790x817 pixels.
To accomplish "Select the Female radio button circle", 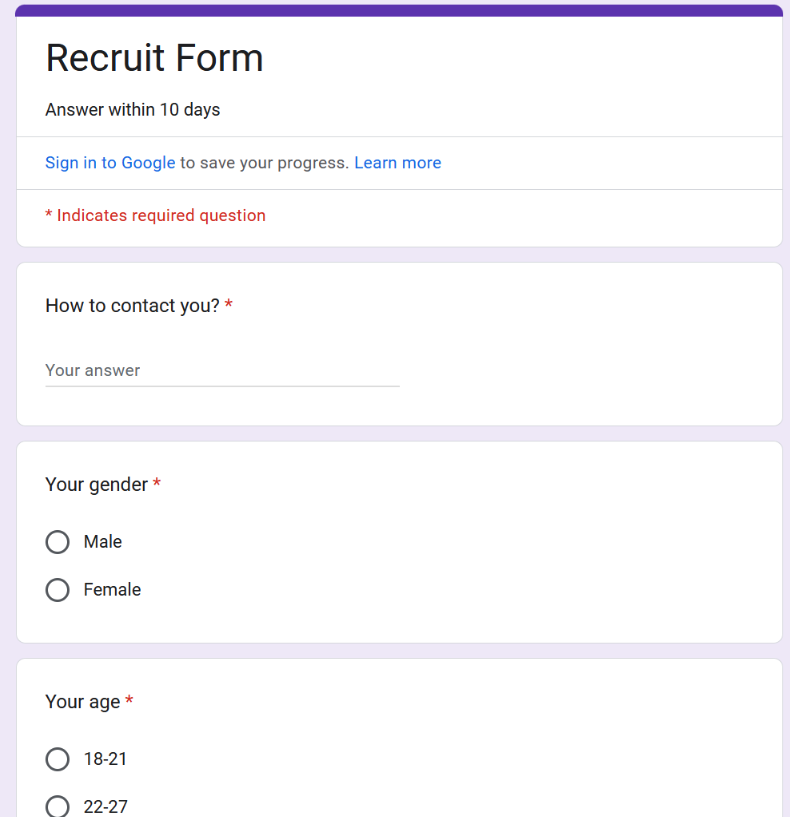I will 58,590.
